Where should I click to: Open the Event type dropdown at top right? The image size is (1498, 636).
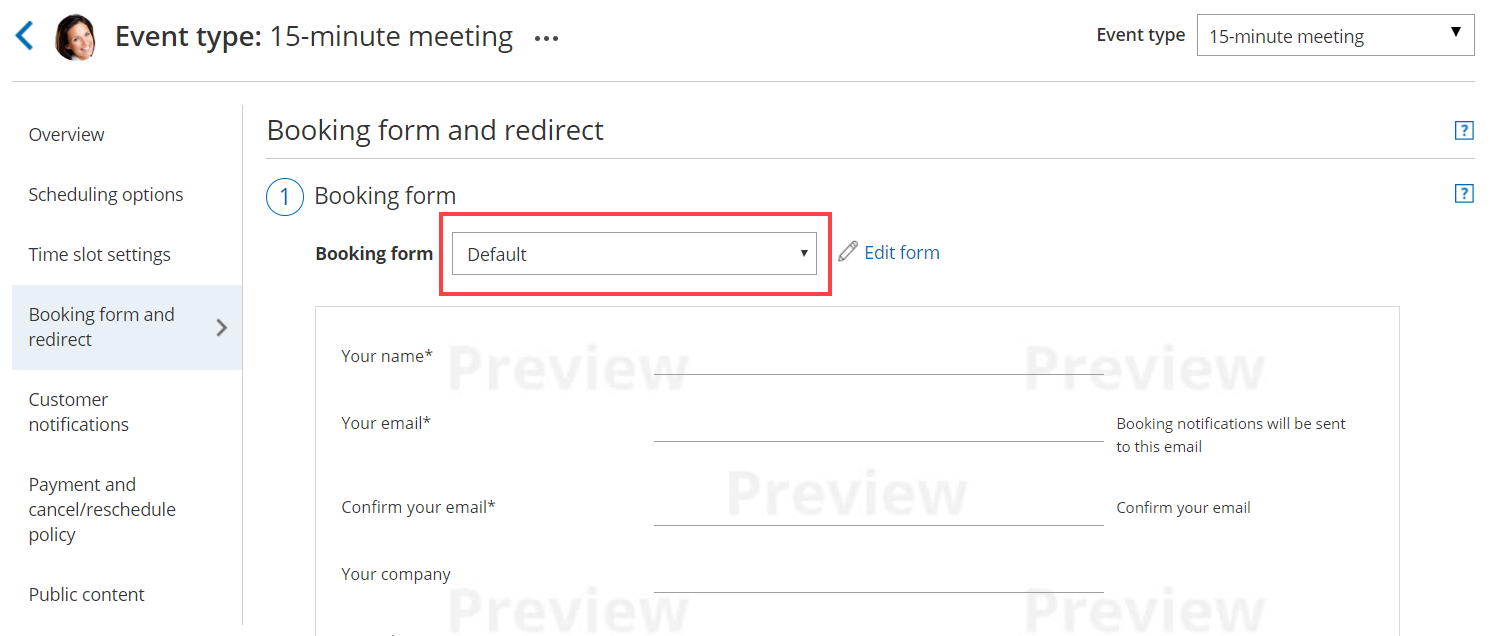point(1335,36)
